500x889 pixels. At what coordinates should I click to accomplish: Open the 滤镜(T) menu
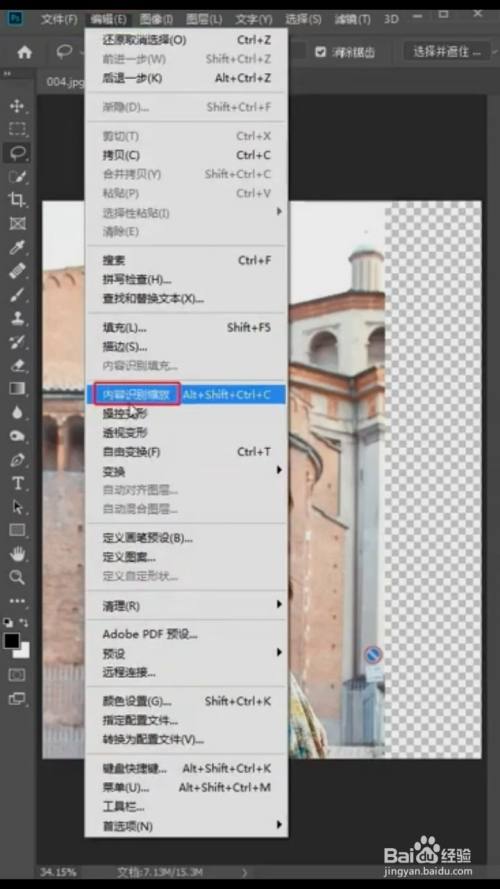point(353,19)
